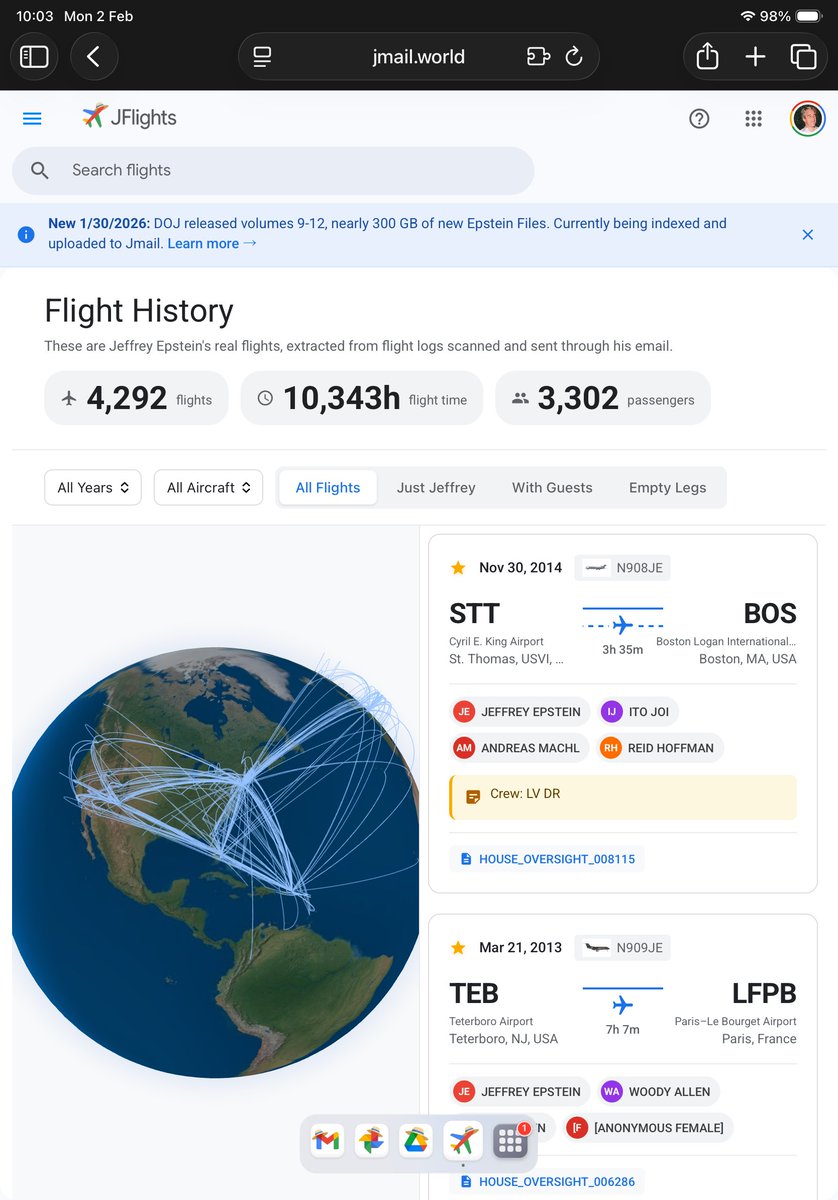Open document HOUSE_OVERSIGHT_006286
838x1200 pixels.
pyautogui.click(x=547, y=1182)
